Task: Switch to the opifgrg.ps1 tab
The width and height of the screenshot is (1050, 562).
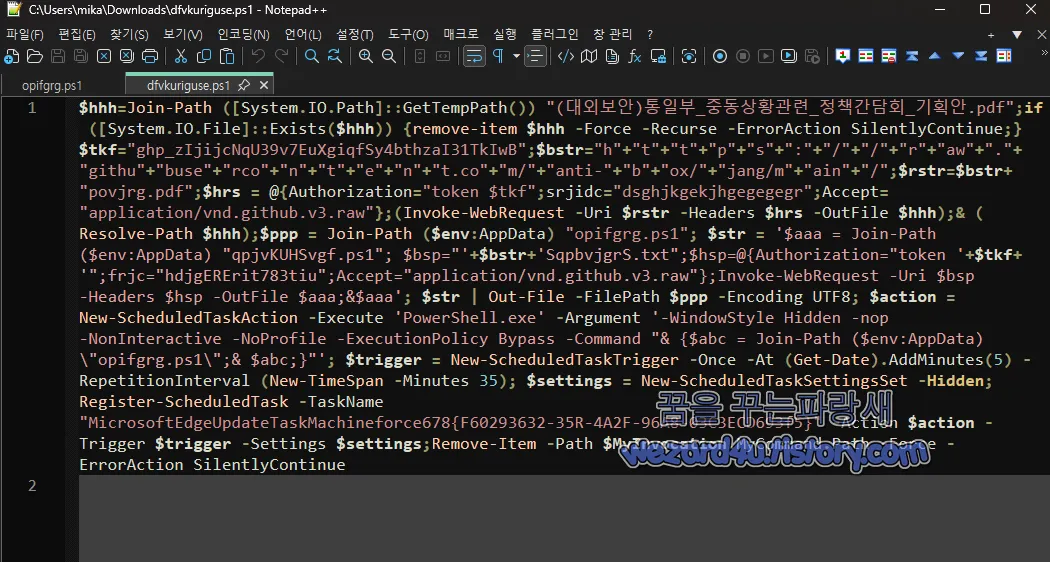Action: 52,86
